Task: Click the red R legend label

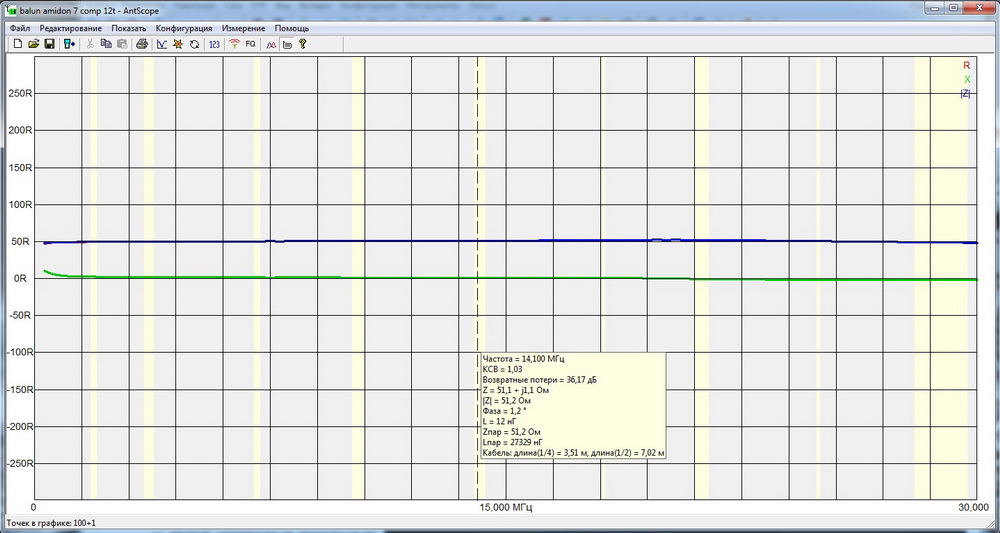Action: 966,65
